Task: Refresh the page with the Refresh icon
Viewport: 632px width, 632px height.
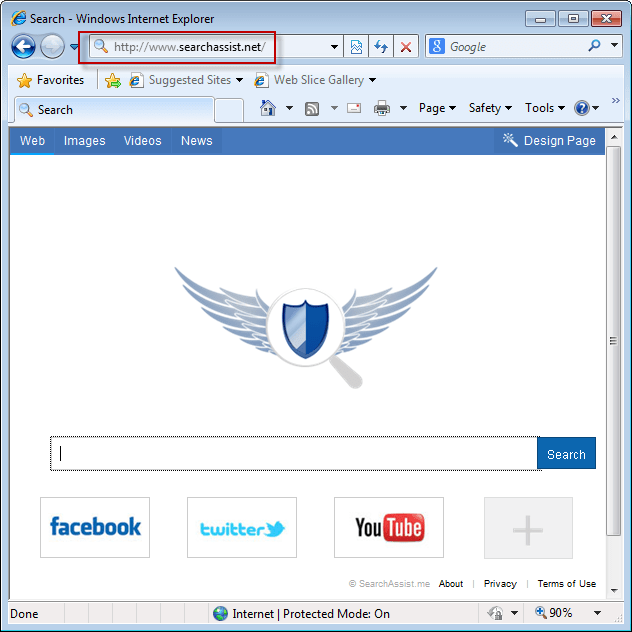Action: [381, 47]
